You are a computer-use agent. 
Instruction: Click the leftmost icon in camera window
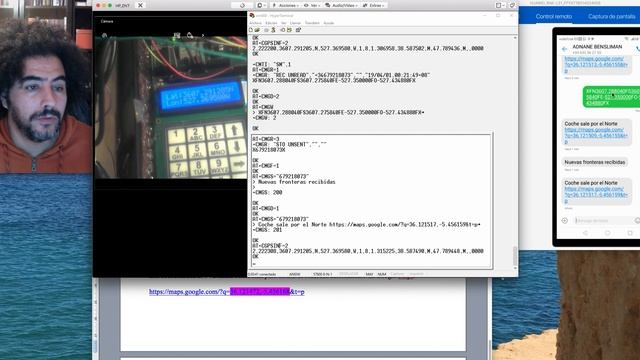tap(104, 36)
